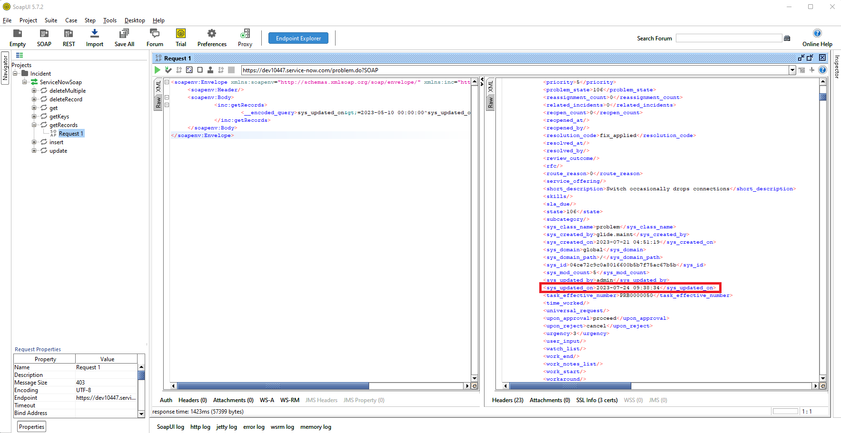Click the add-to-TestCase icon beside the play button
Image resolution: width=841 pixels, height=433 pixels.
168,70
